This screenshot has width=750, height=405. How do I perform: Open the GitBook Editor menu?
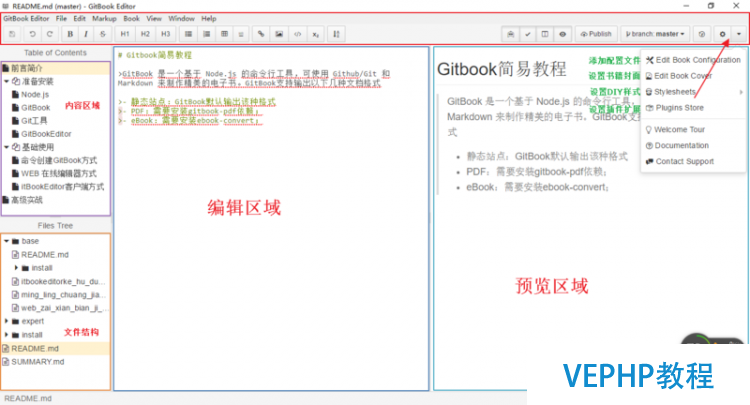pos(26,19)
